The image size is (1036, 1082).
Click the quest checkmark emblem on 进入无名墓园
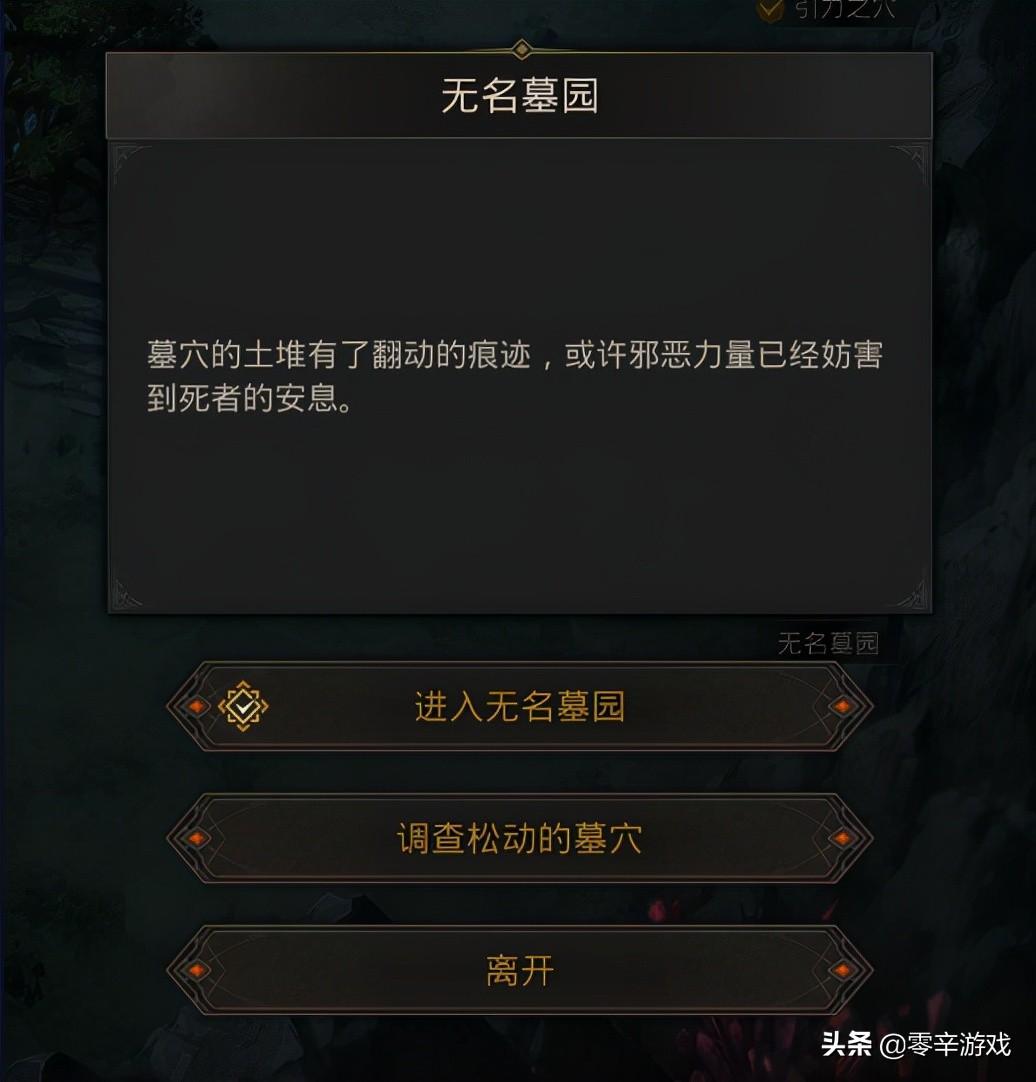[243, 706]
